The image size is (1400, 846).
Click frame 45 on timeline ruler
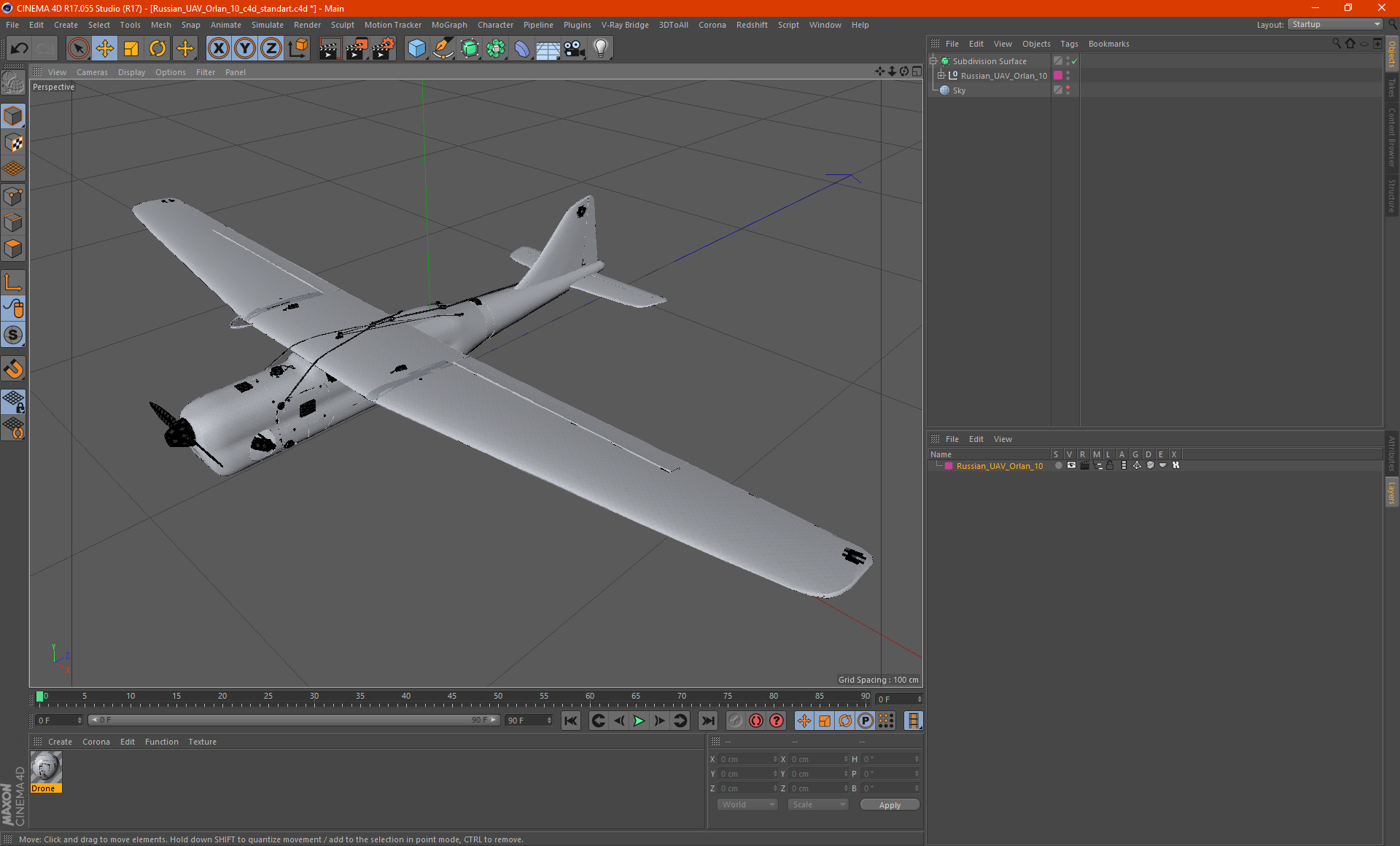click(452, 698)
